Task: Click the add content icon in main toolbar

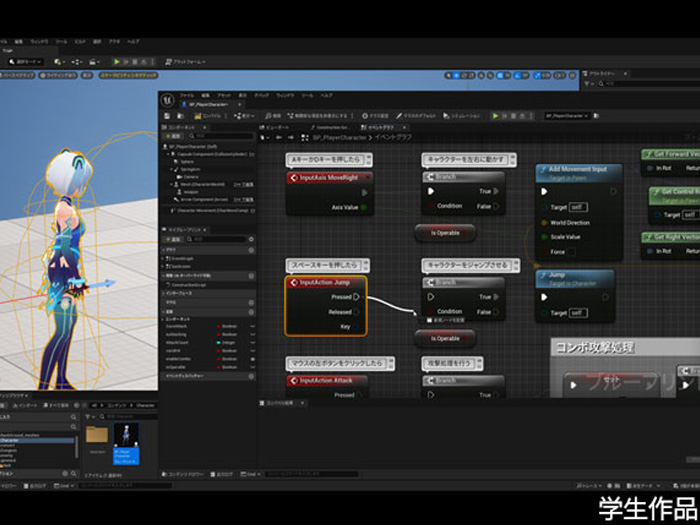Action: pyautogui.click(x=59, y=62)
